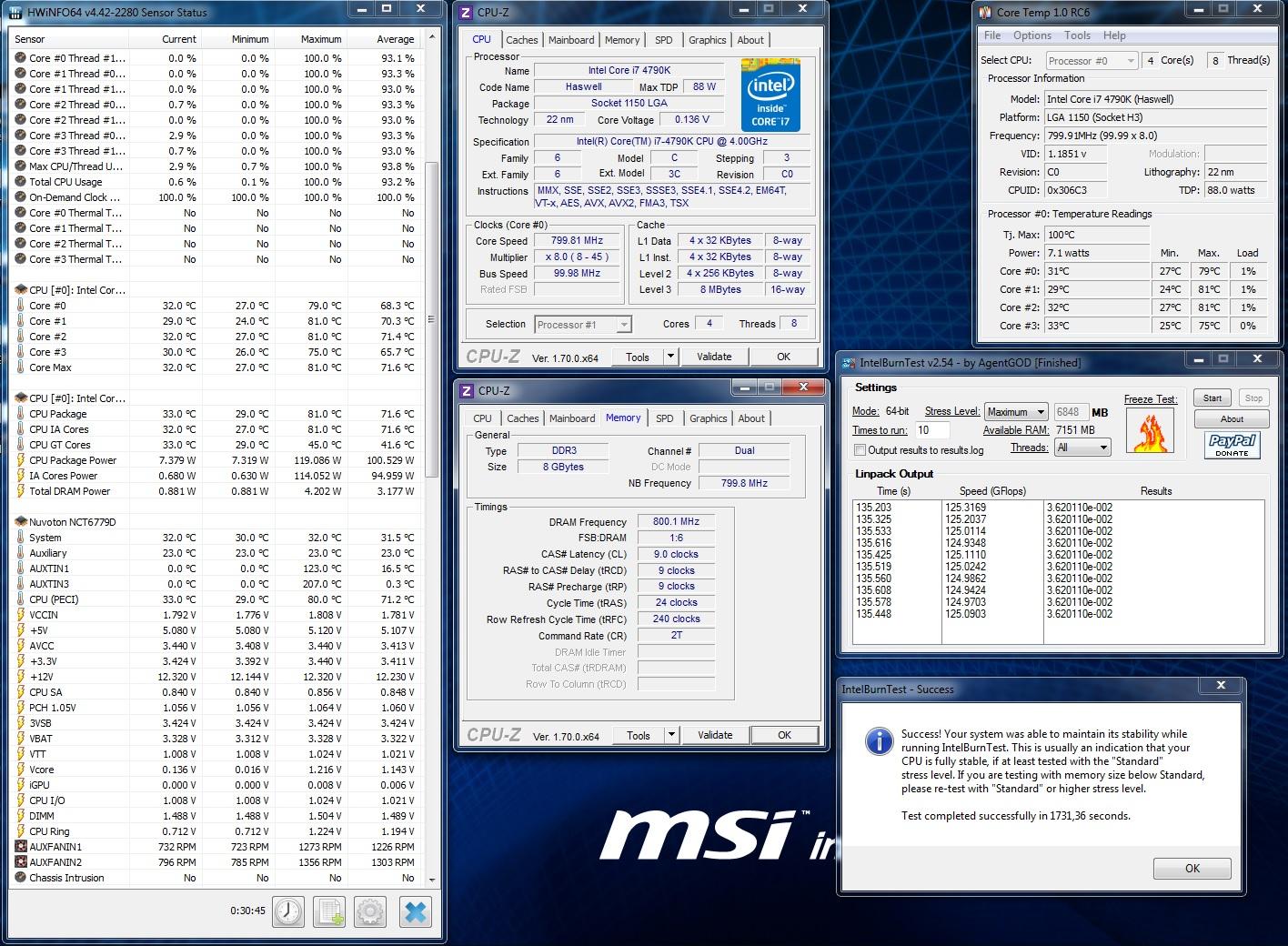Click scroll-down arrow of HWiNFO sensor list
This screenshot has width=1288, height=946.
pos(431,880)
